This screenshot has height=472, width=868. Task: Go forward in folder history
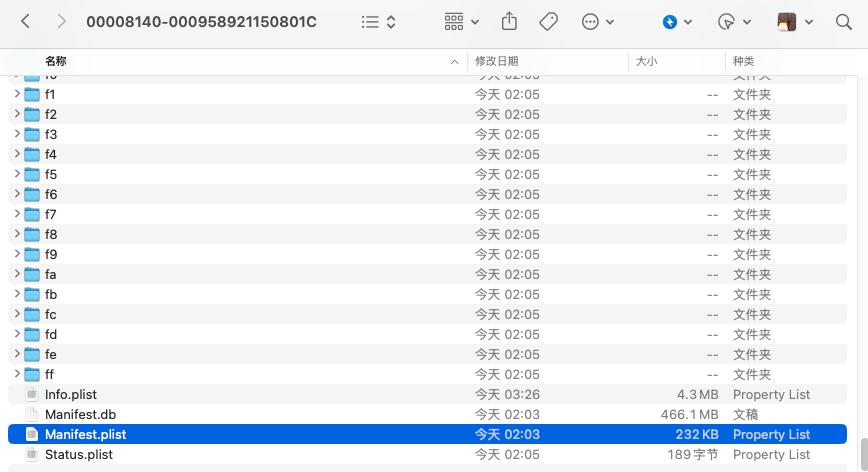pos(61,22)
